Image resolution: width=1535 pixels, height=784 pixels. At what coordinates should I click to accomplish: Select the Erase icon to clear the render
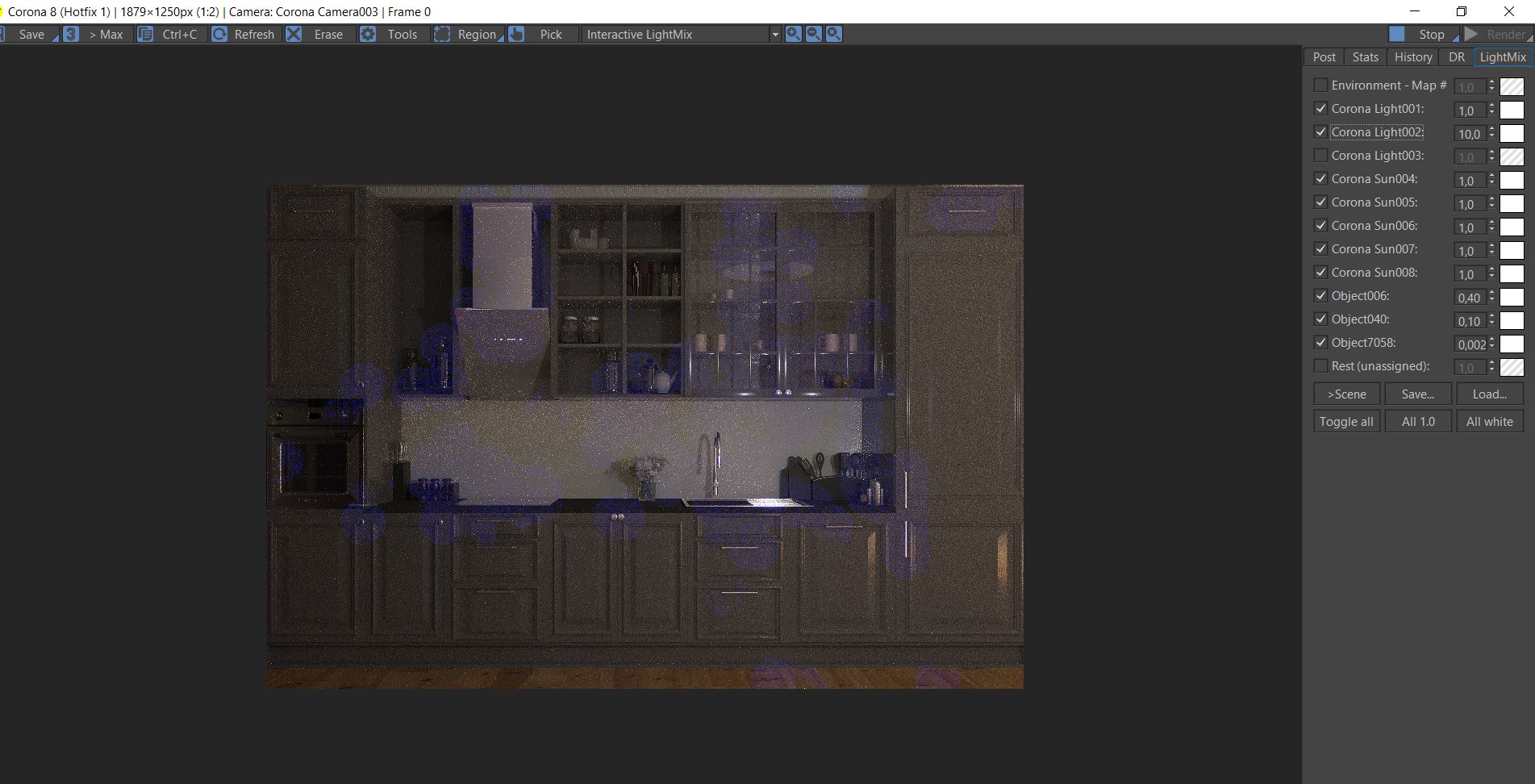coord(294,34)
